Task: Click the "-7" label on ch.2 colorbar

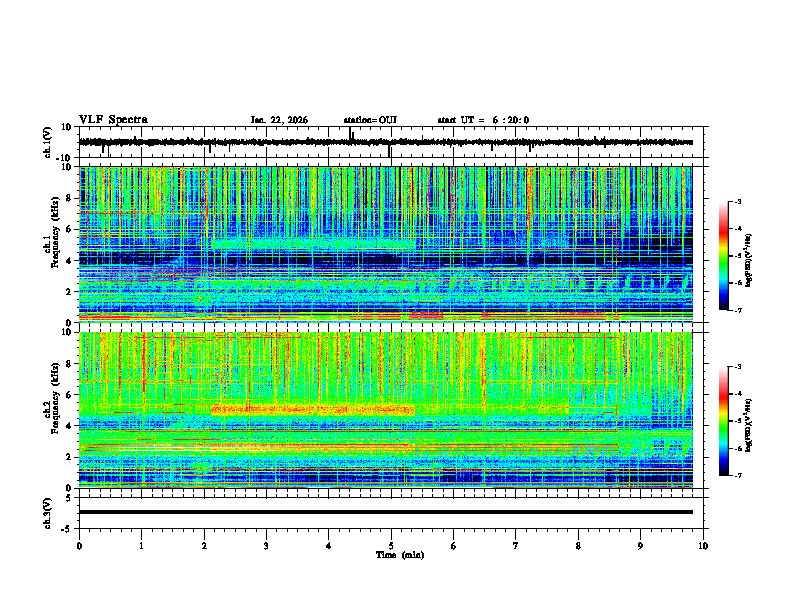Action: tap(737, 475)
